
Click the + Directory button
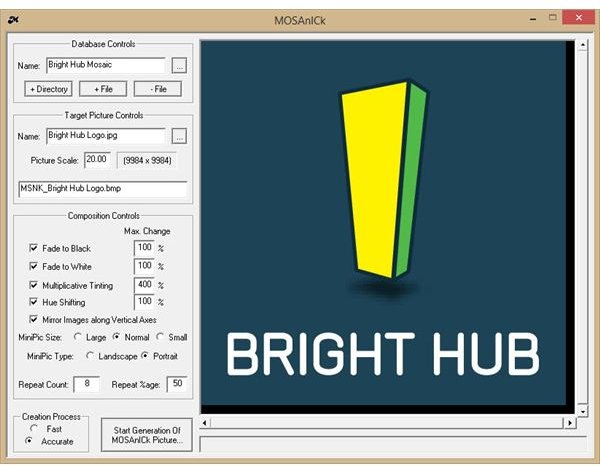tap(48, 89)
